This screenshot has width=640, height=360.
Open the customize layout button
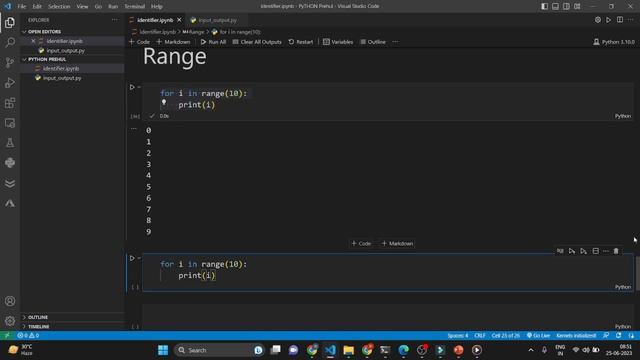577,7
